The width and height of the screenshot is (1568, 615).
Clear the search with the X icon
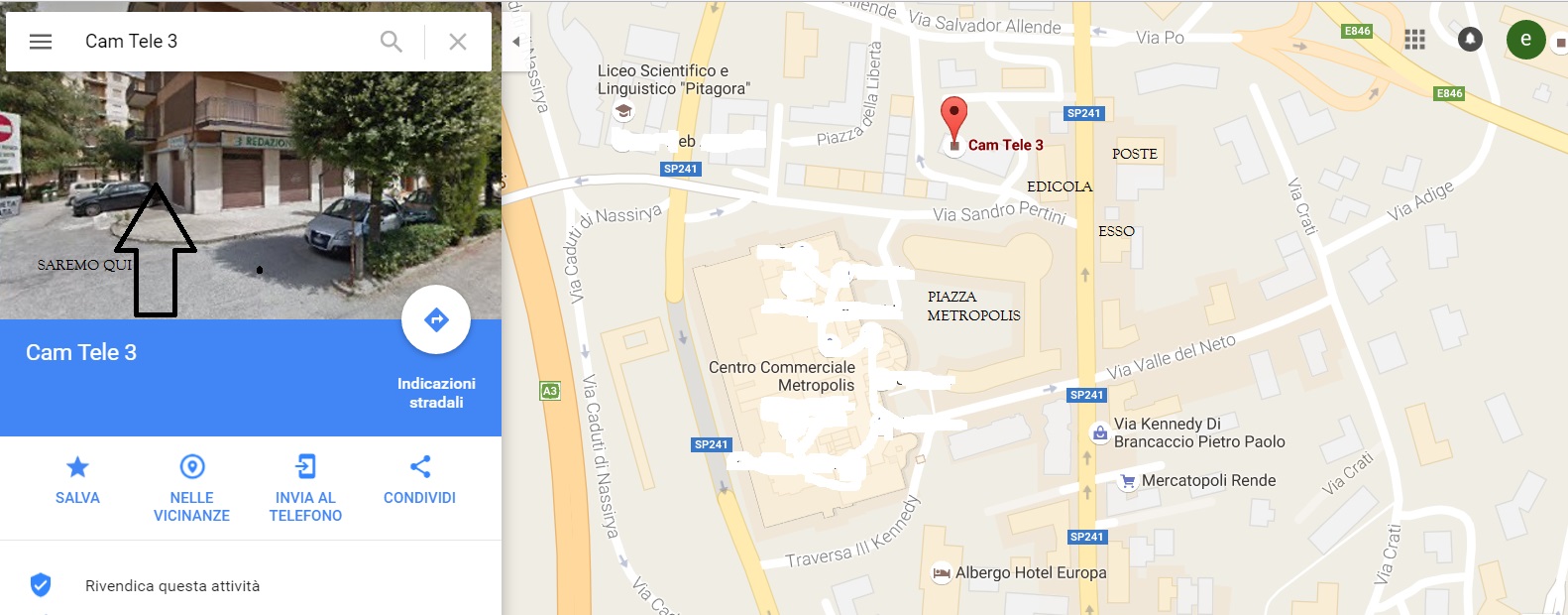[x=458, y=42]
